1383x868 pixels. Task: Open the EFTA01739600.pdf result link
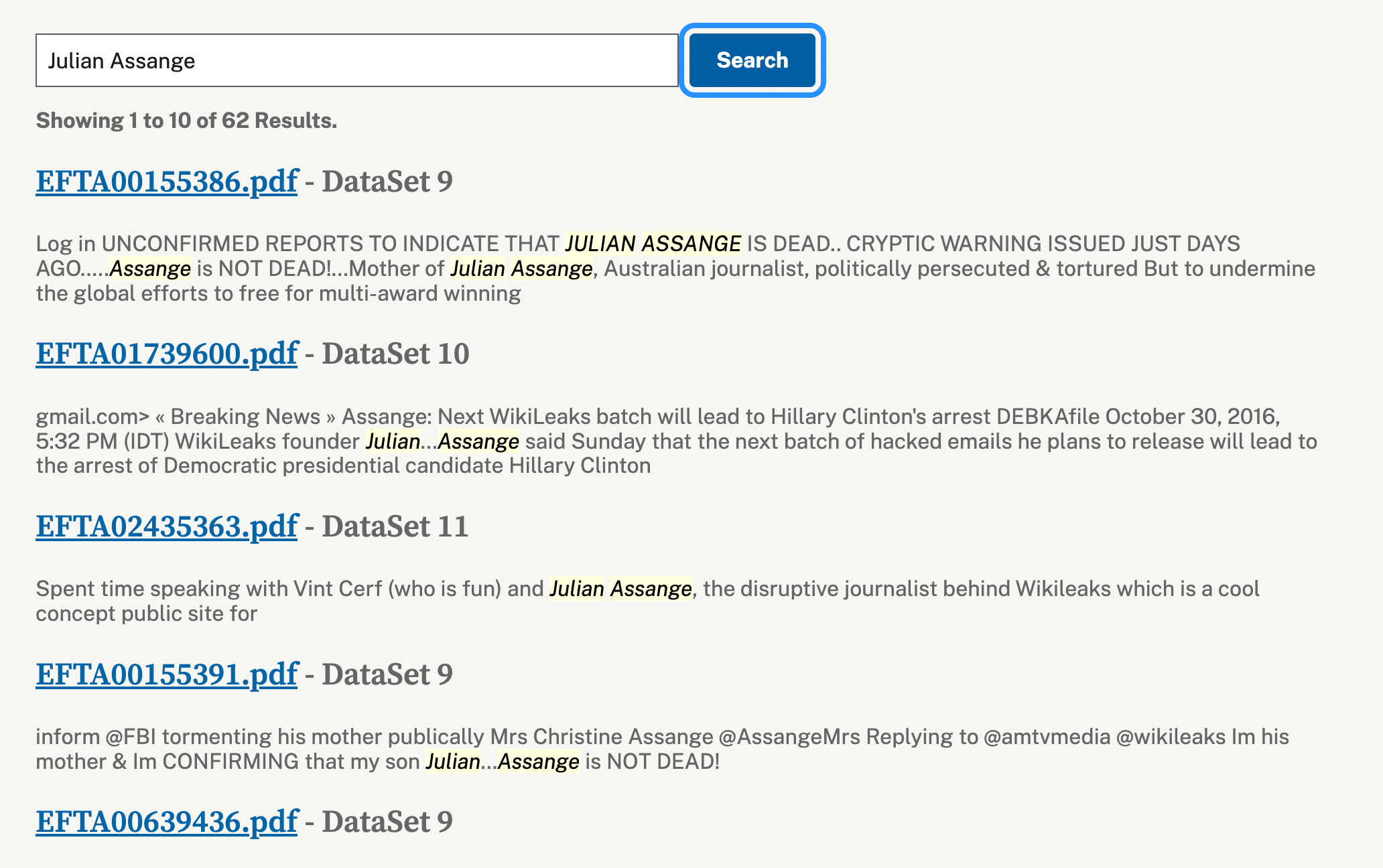[166, 354]
